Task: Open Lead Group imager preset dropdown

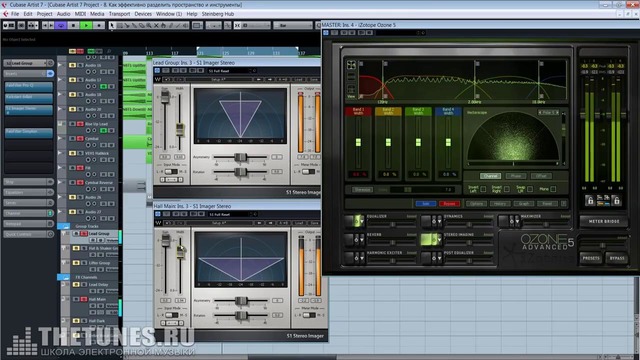Action: point(232,71)
